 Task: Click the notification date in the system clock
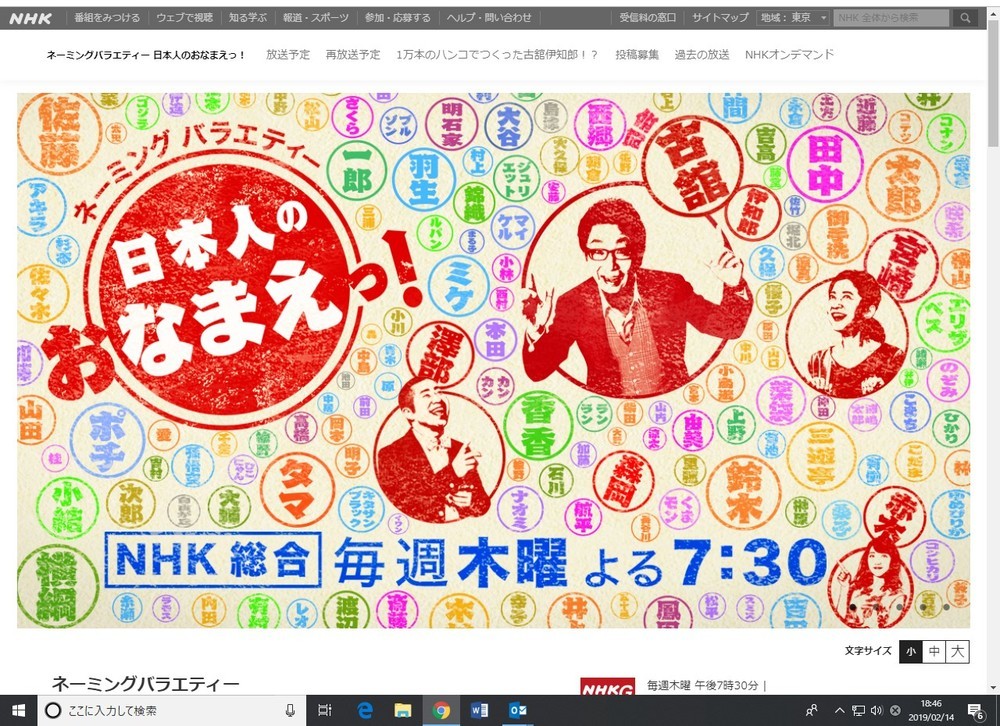(931, 716)
